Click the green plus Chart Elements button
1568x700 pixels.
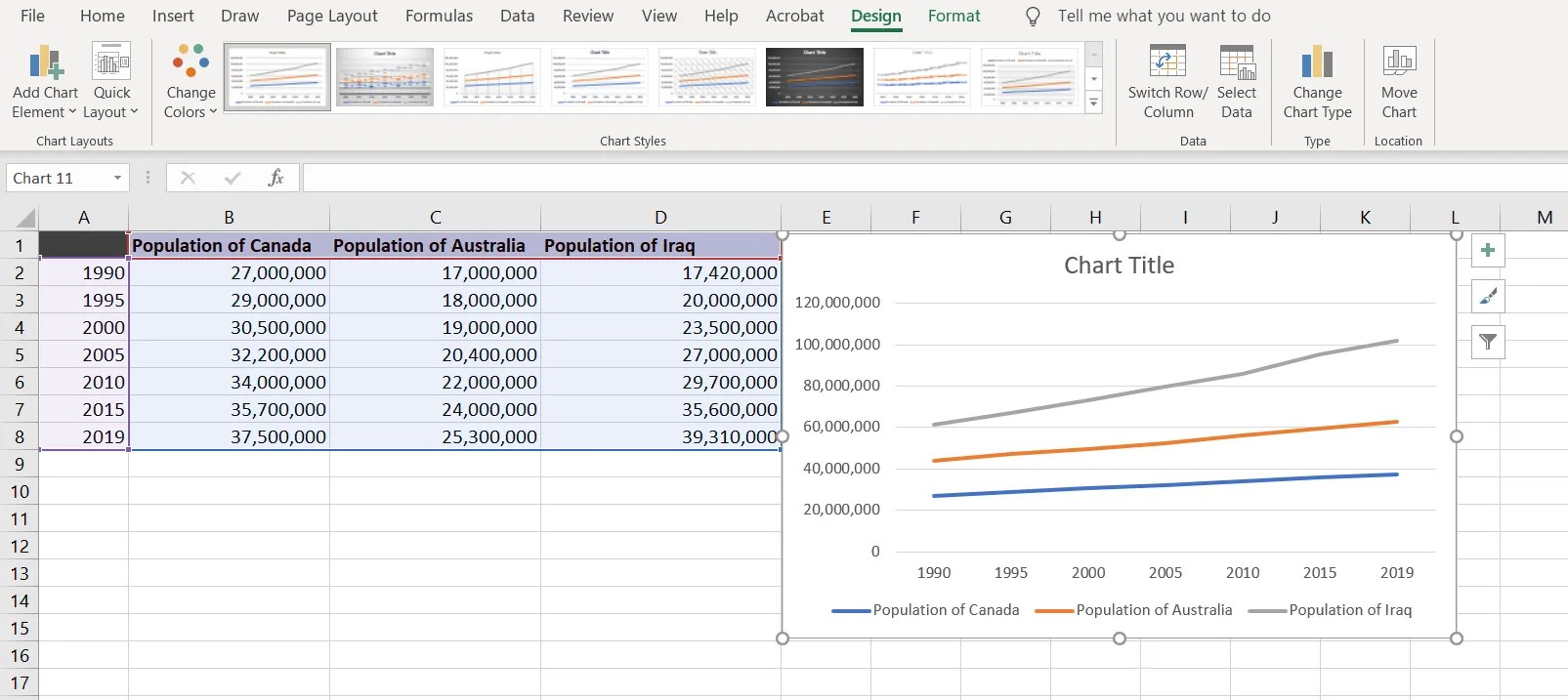tap(1487, 251)
